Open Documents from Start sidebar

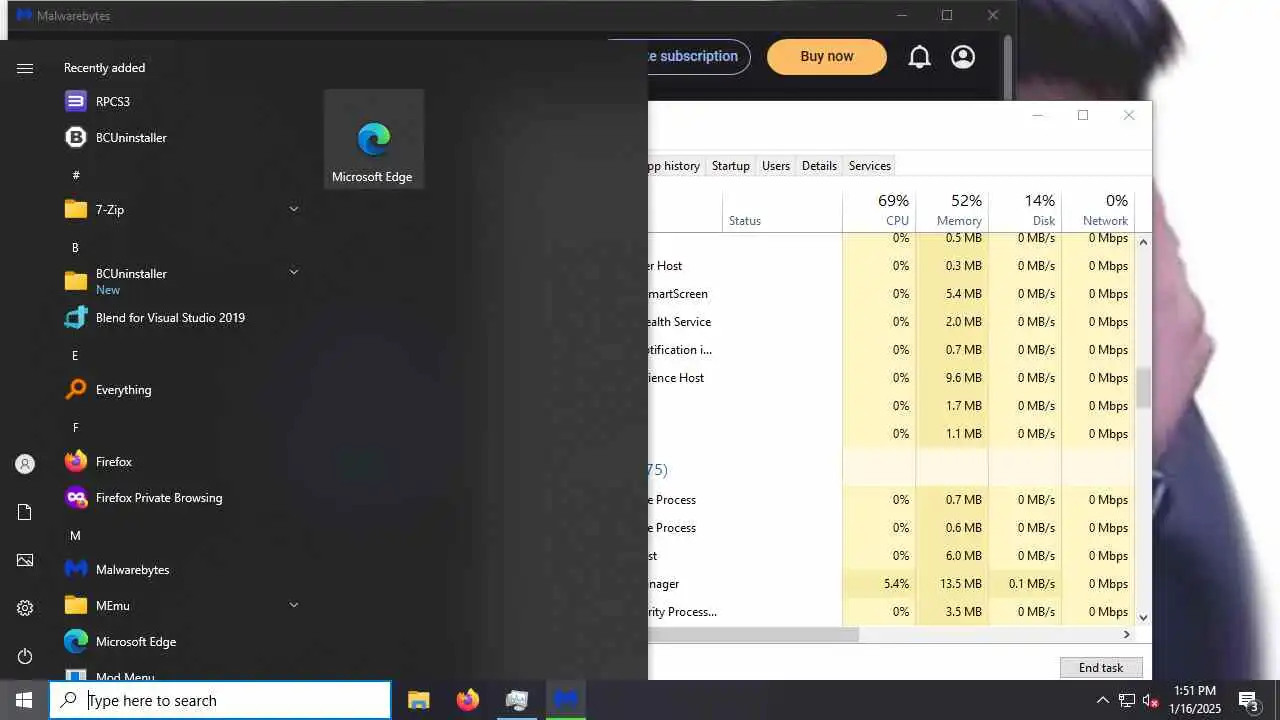click(25, 512)
